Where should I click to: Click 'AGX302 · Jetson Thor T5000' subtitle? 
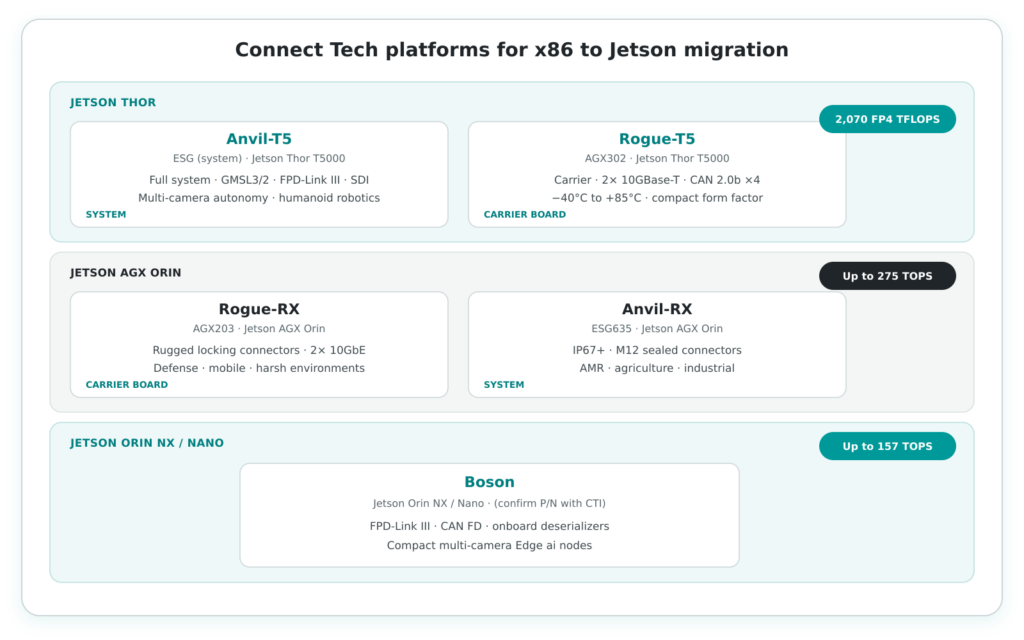coord(657,158)
